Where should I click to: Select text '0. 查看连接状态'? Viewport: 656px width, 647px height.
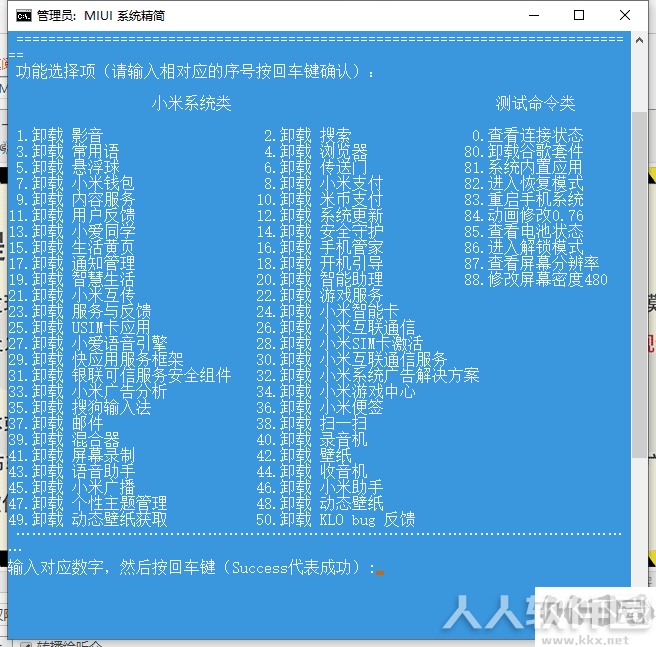527,136
